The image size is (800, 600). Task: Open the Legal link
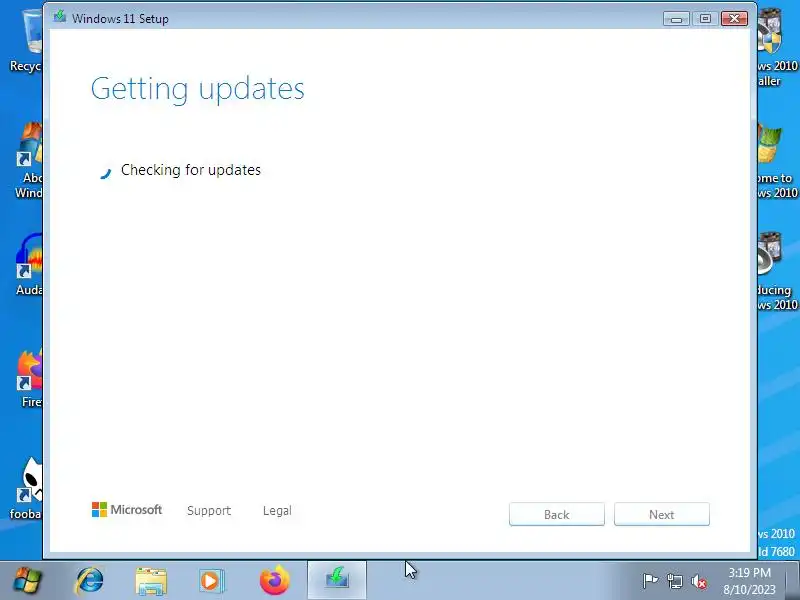[277, 510]
